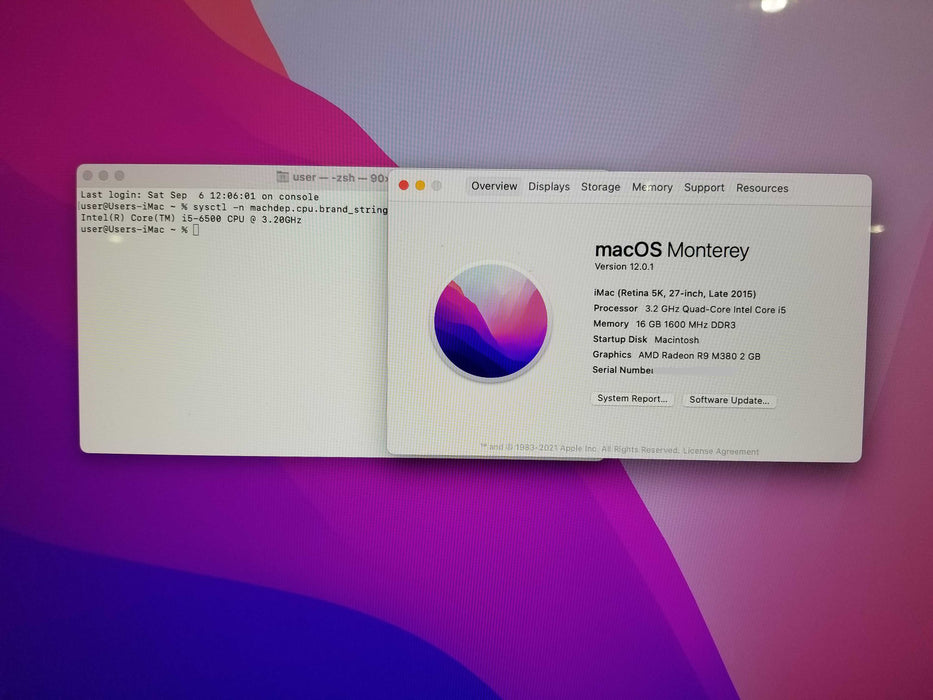This screenshot has width=933, height=700.
Task: Click the Processor label
Action: [615, 308]
